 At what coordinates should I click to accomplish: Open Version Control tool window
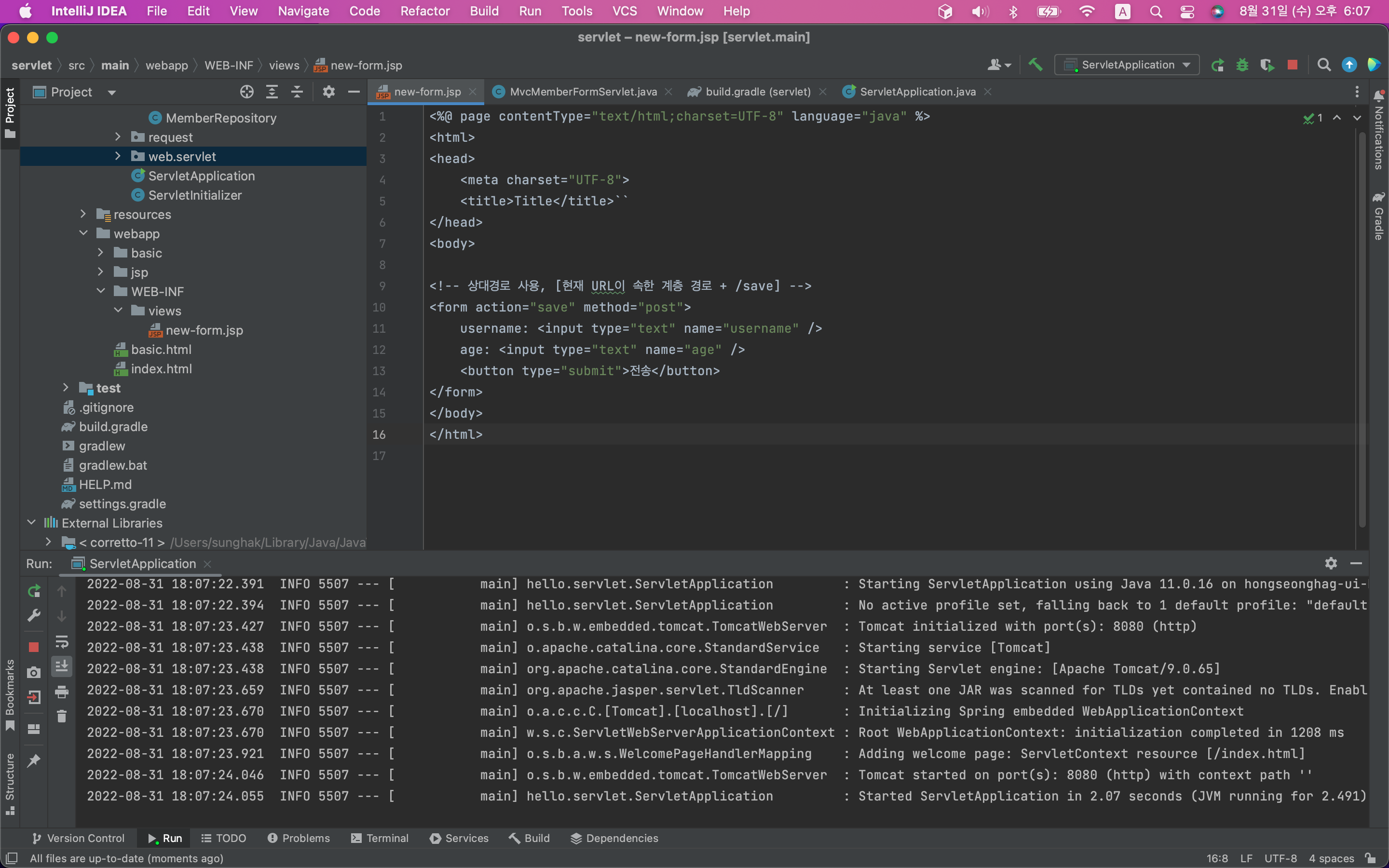coord(78,838)
